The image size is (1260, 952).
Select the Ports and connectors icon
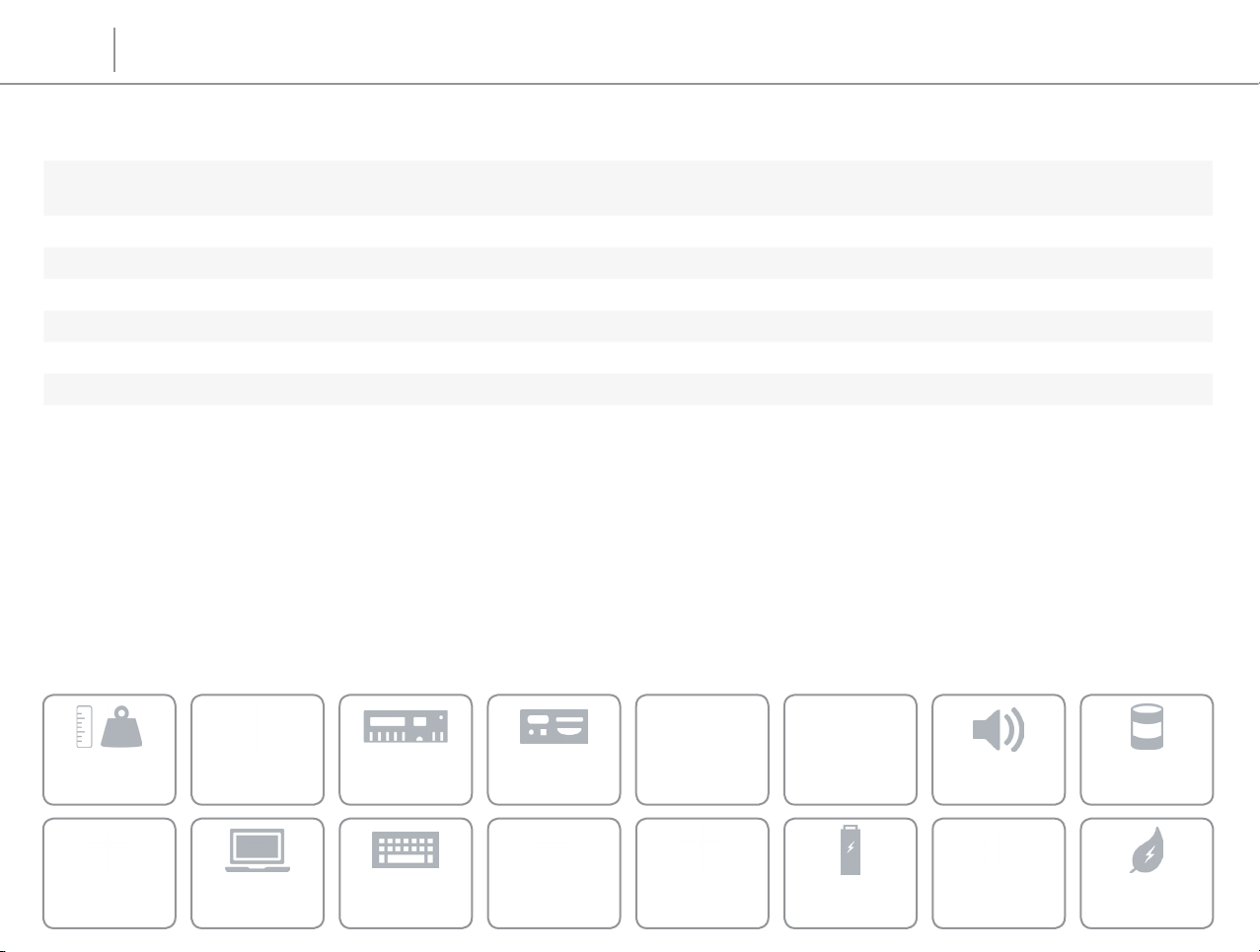pyautogui.click(x=554, y=727)
